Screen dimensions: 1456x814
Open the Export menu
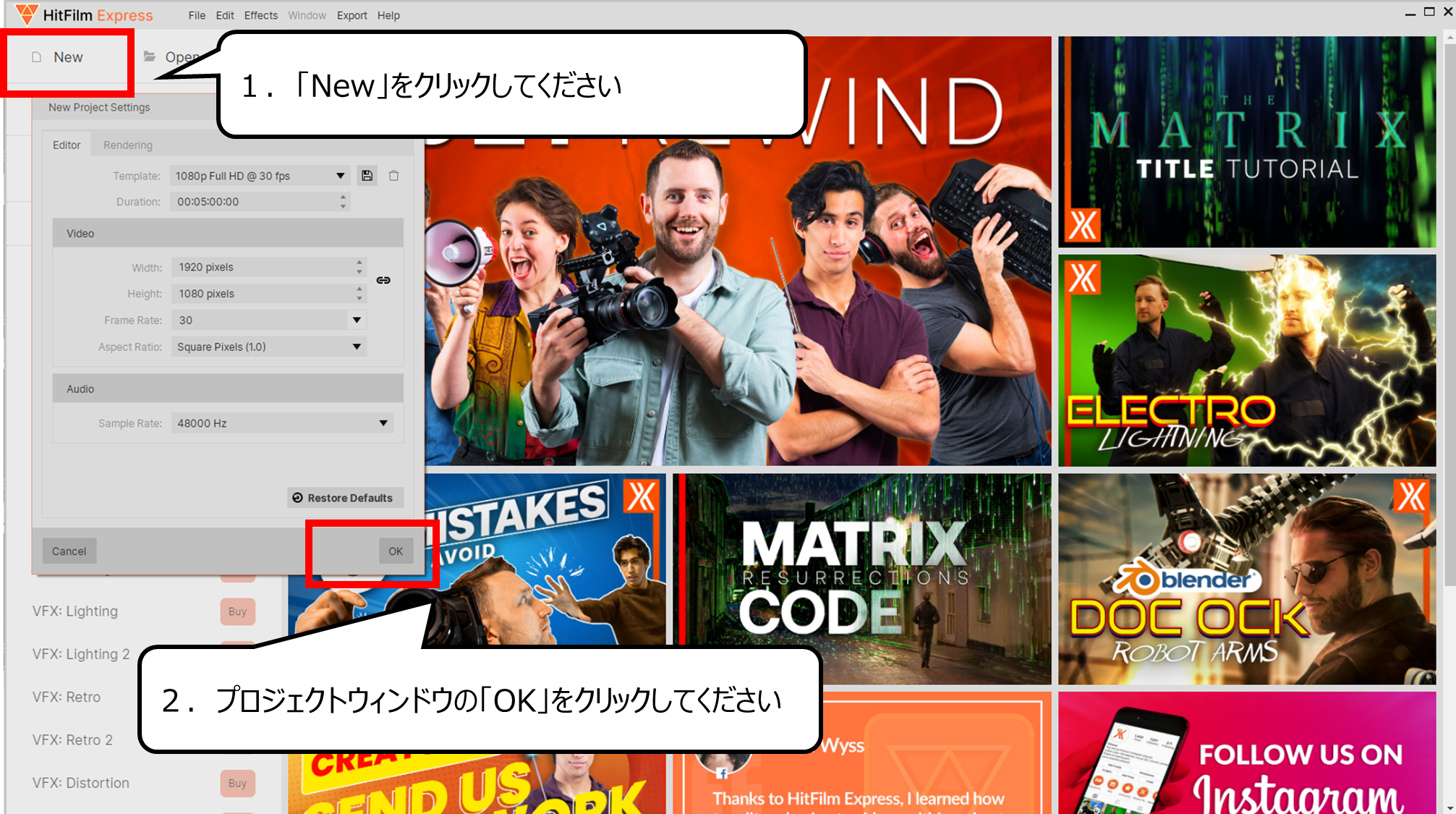click(x=352, y=15)
